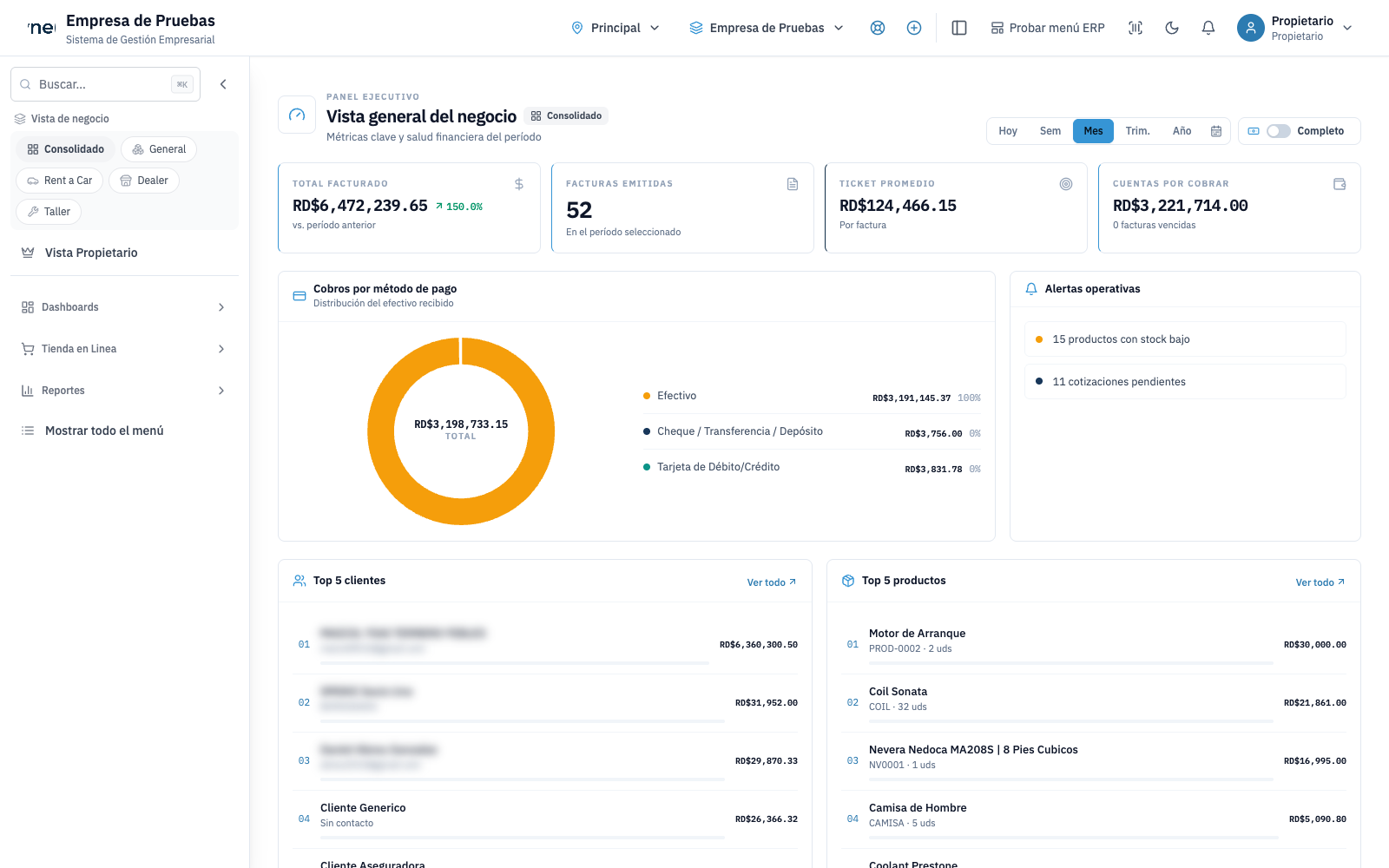Viewport: 1389px width, 868px height.
Task: Open the barcode scanner icon
Action: click(x=1136, y=28)
